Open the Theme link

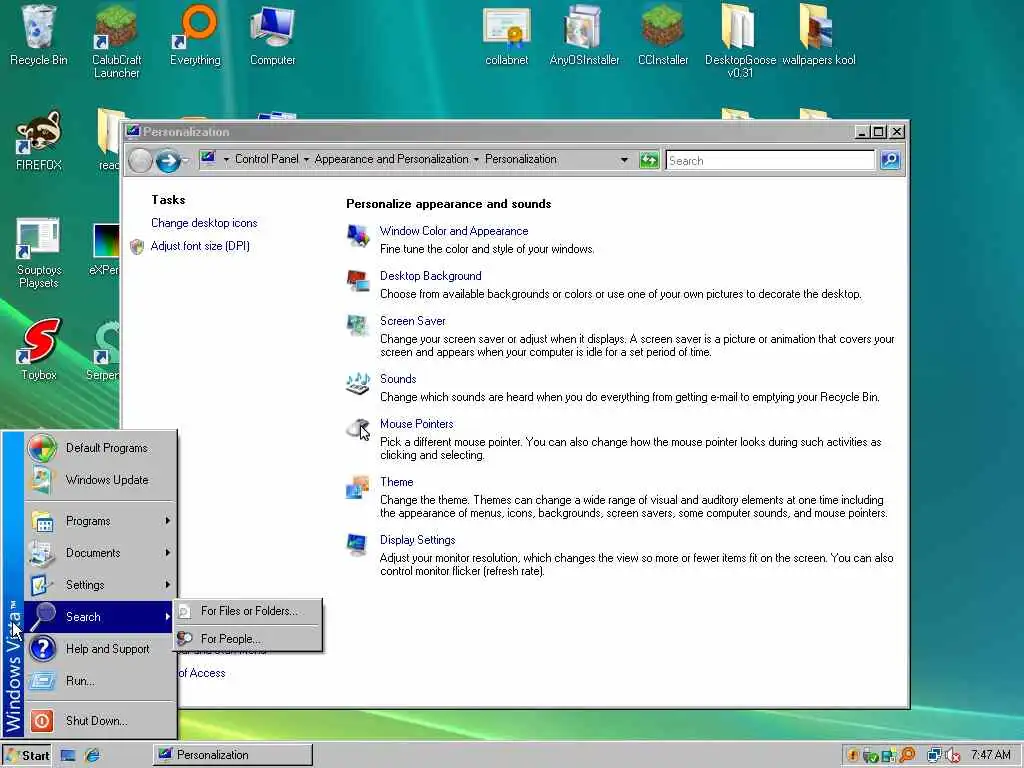pyautogui.click(x=396, y=482)
